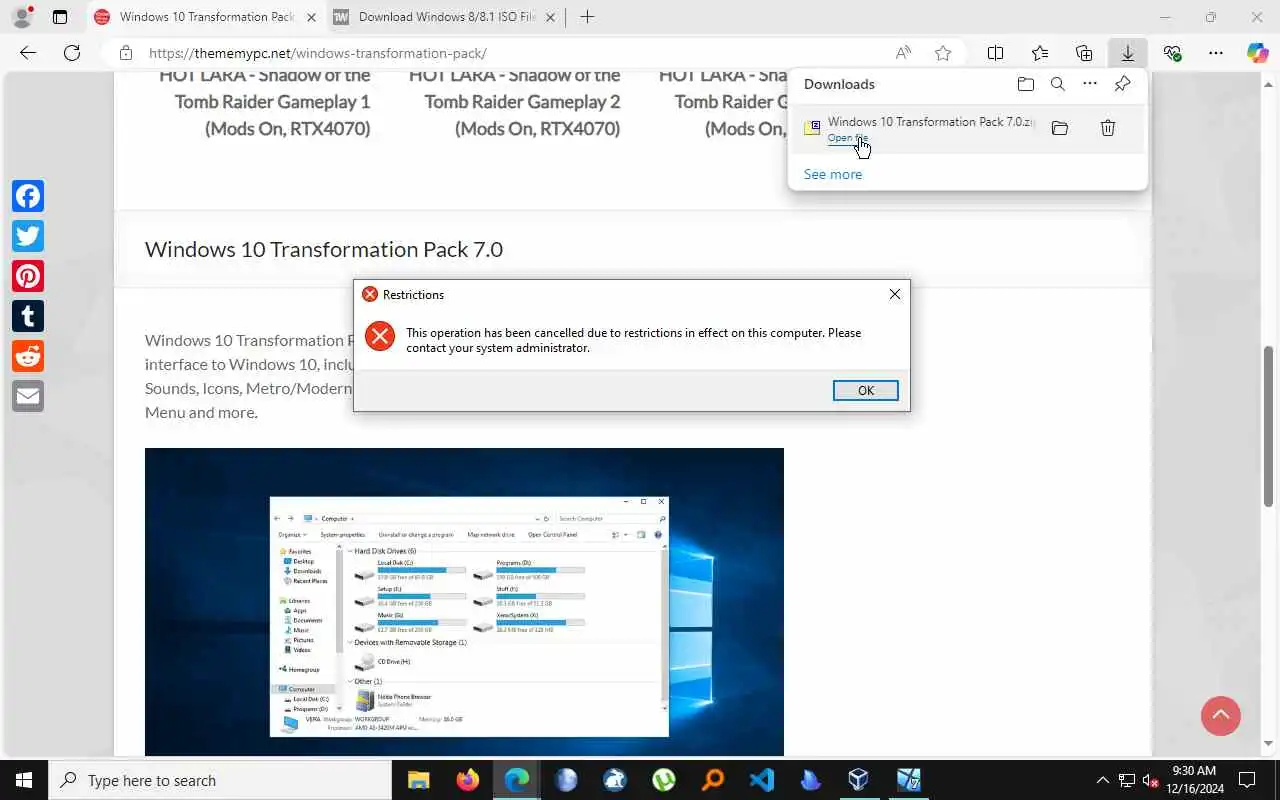The height and width of the screenshot is (800, 1280).
Task: Open Browser essentials heart icon
Action: click(1172, 53)
